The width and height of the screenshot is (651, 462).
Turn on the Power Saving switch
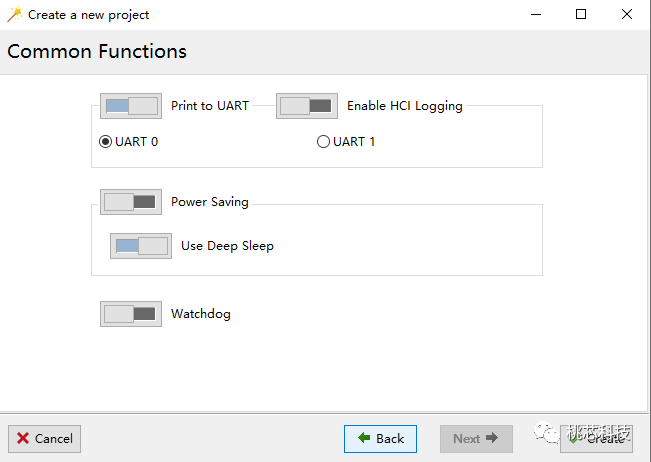(131, 202)
